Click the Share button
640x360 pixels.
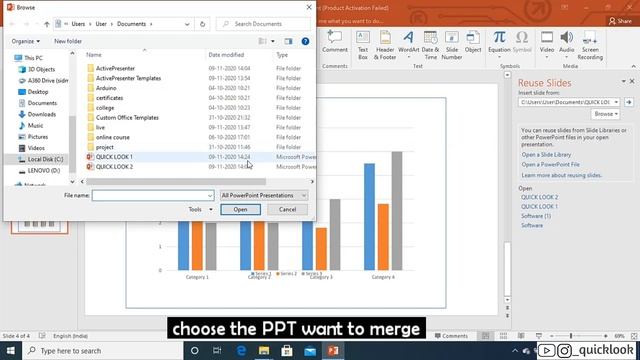[x=620, y=21]
